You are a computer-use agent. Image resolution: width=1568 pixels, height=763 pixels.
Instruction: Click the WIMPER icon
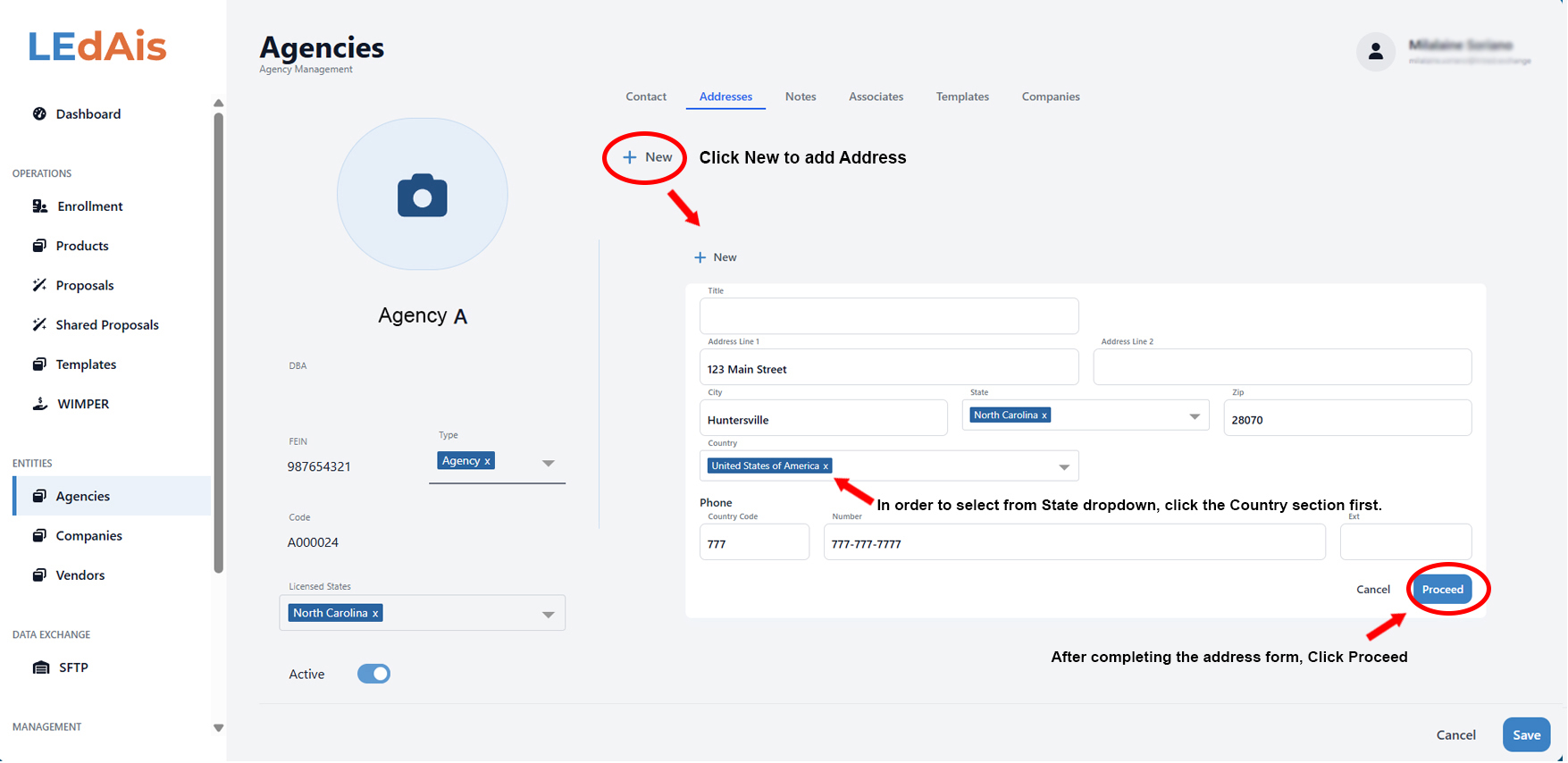(x=40, y=404)
